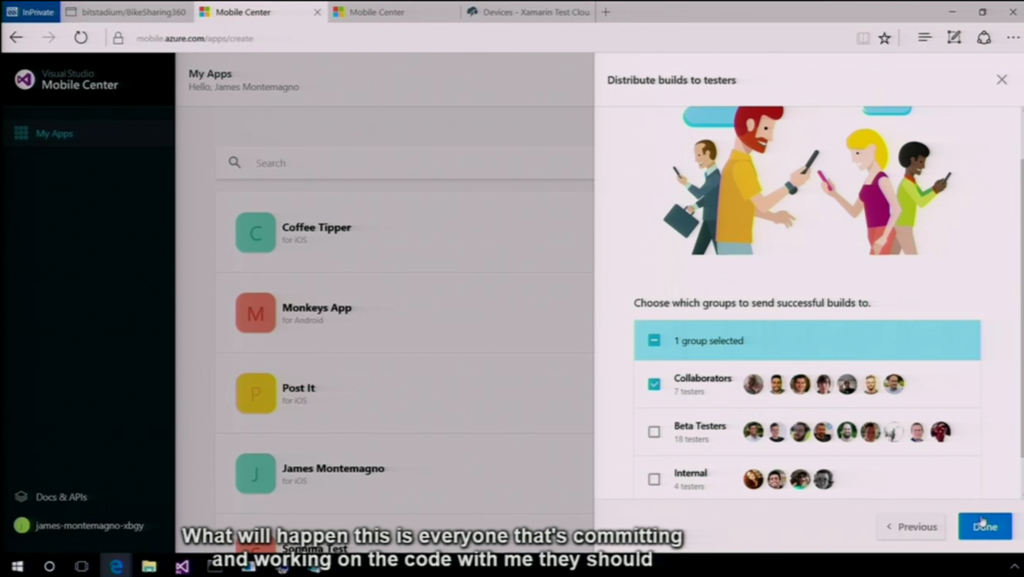1024x577 pixels.
Task: Open the Monkeys App entry
Action: click(x=405, y=313)
